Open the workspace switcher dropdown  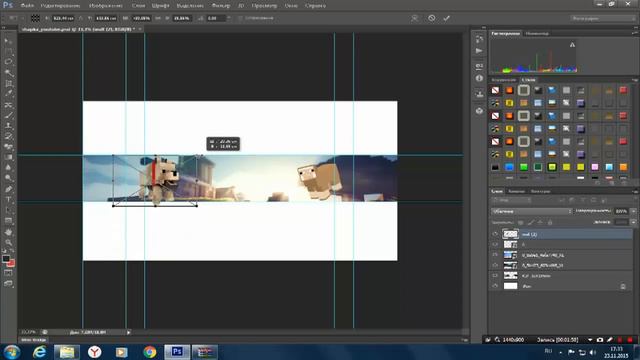click(603, 18)
